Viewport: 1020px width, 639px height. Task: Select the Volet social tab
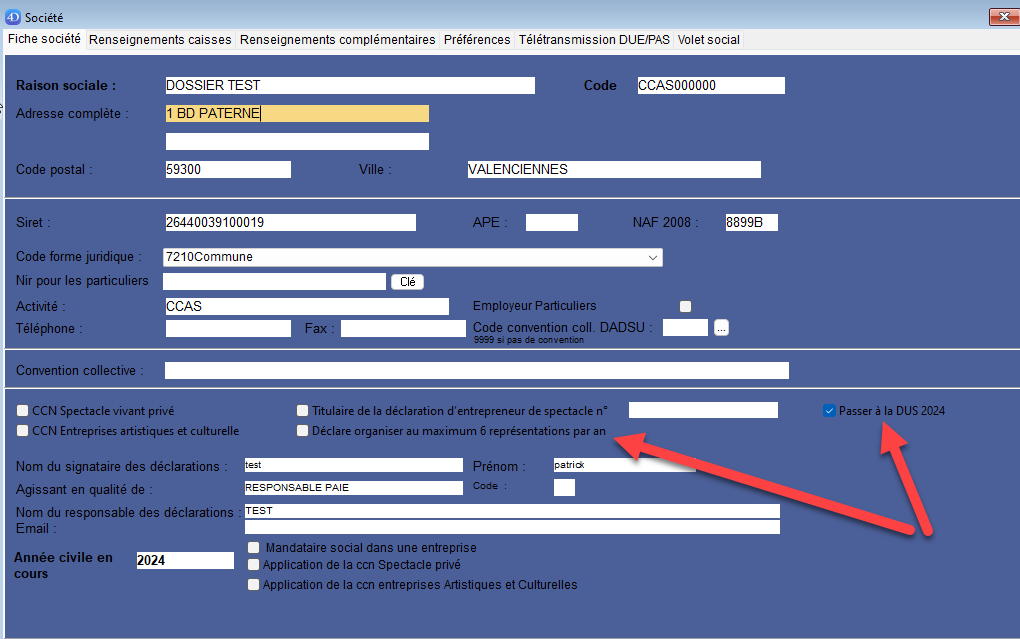[708, 40]
